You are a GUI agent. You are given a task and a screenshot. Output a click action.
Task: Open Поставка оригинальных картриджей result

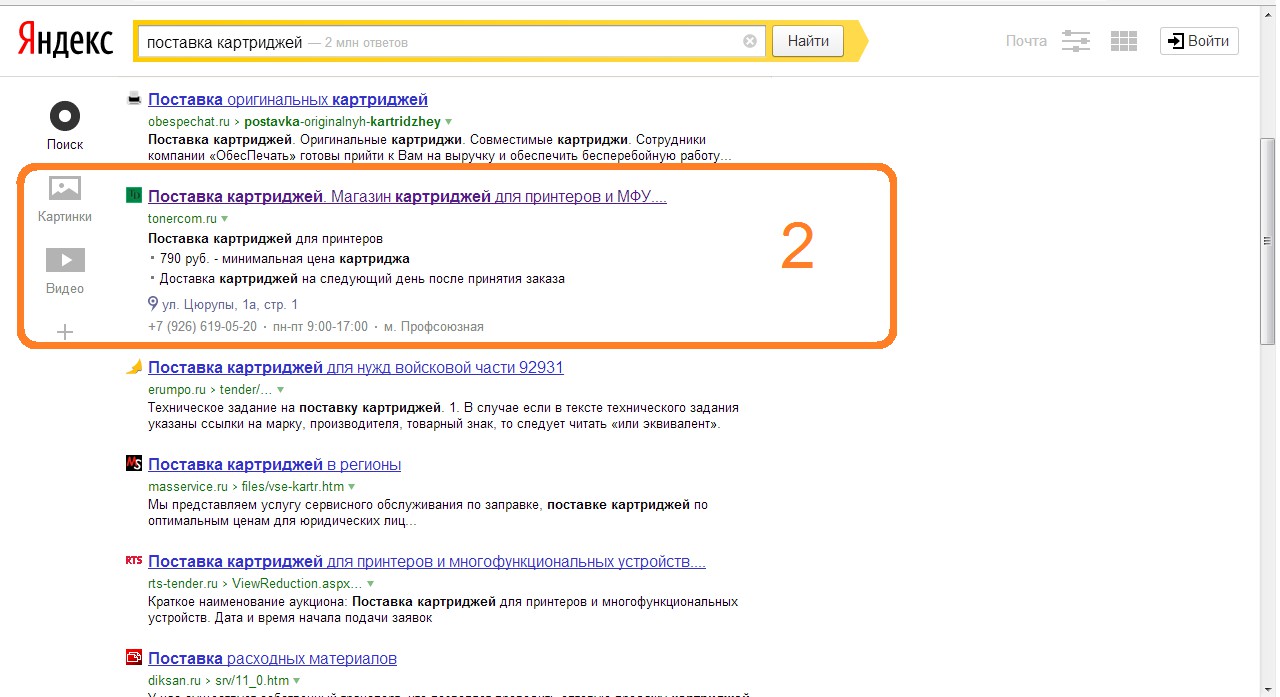288,99
